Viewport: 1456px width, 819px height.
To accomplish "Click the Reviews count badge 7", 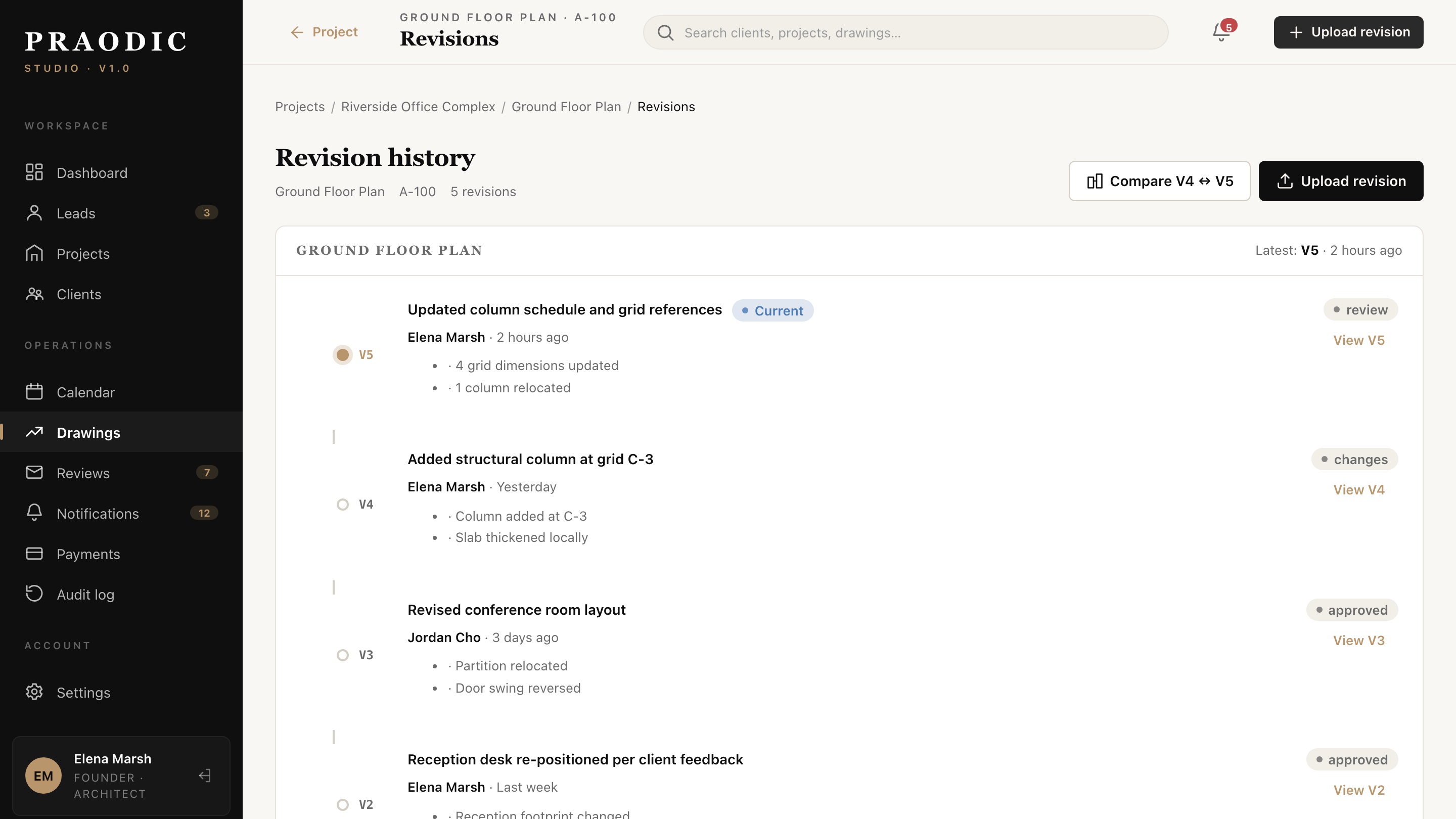I will (x=206, y=473).
